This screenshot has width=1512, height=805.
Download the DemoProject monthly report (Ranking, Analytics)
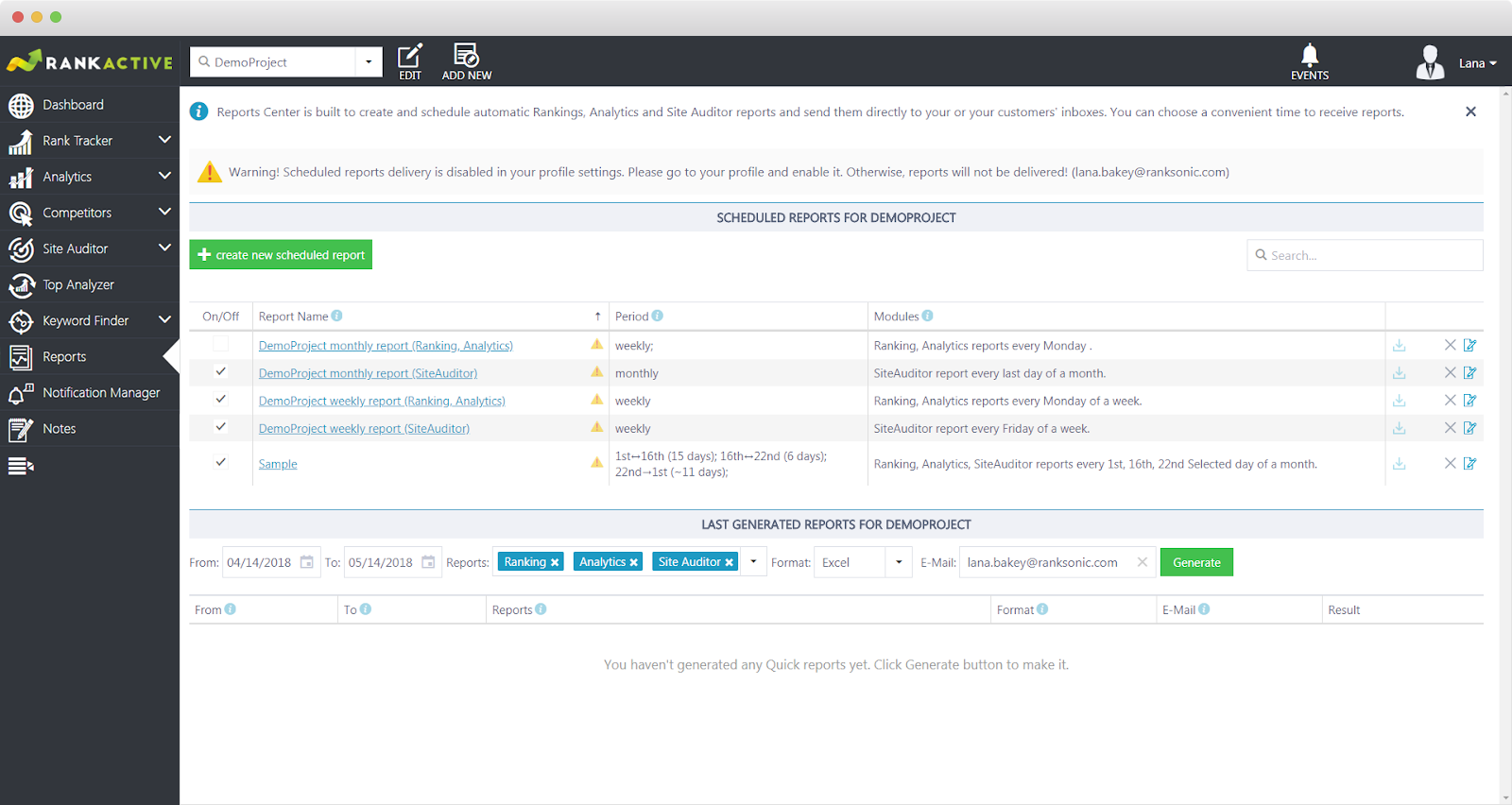pos(1399,346)
